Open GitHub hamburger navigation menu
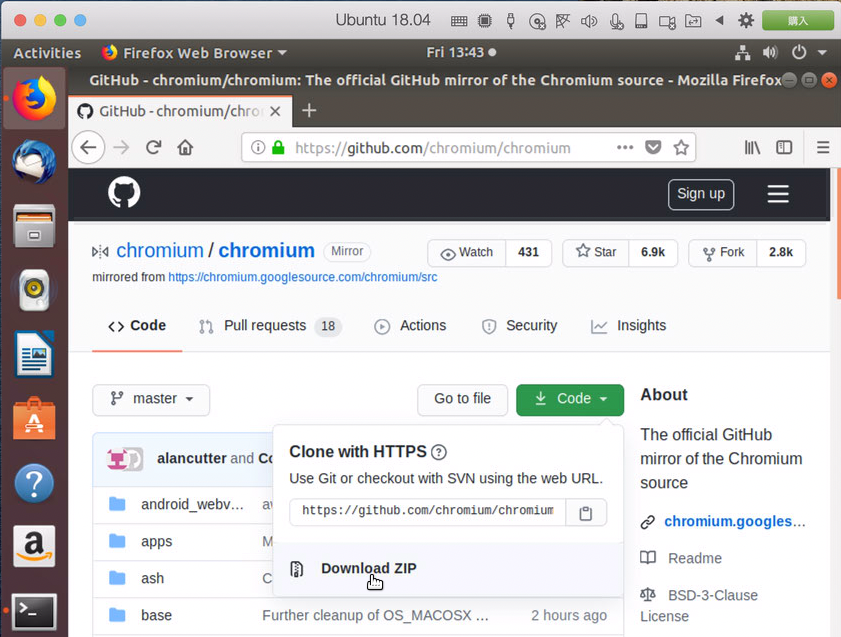 778,194
